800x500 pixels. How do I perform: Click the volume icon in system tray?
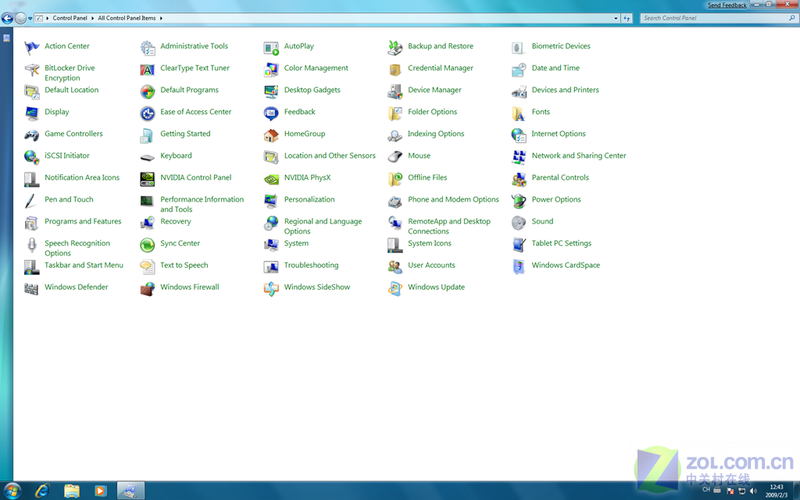tap(754, 491)
